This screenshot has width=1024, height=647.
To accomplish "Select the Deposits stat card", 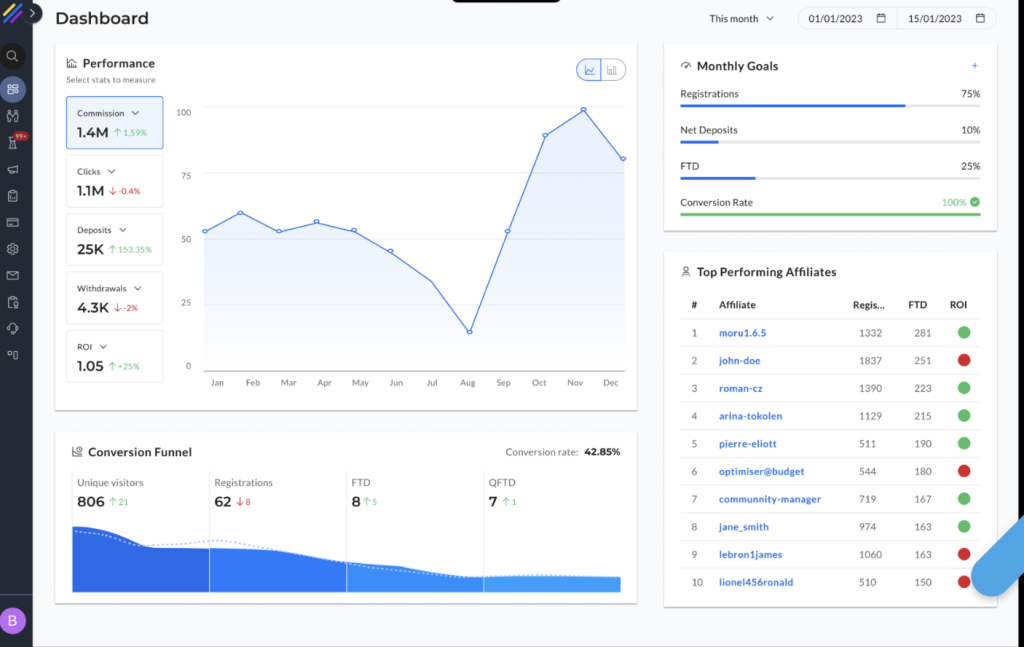I will pos(114,240).
